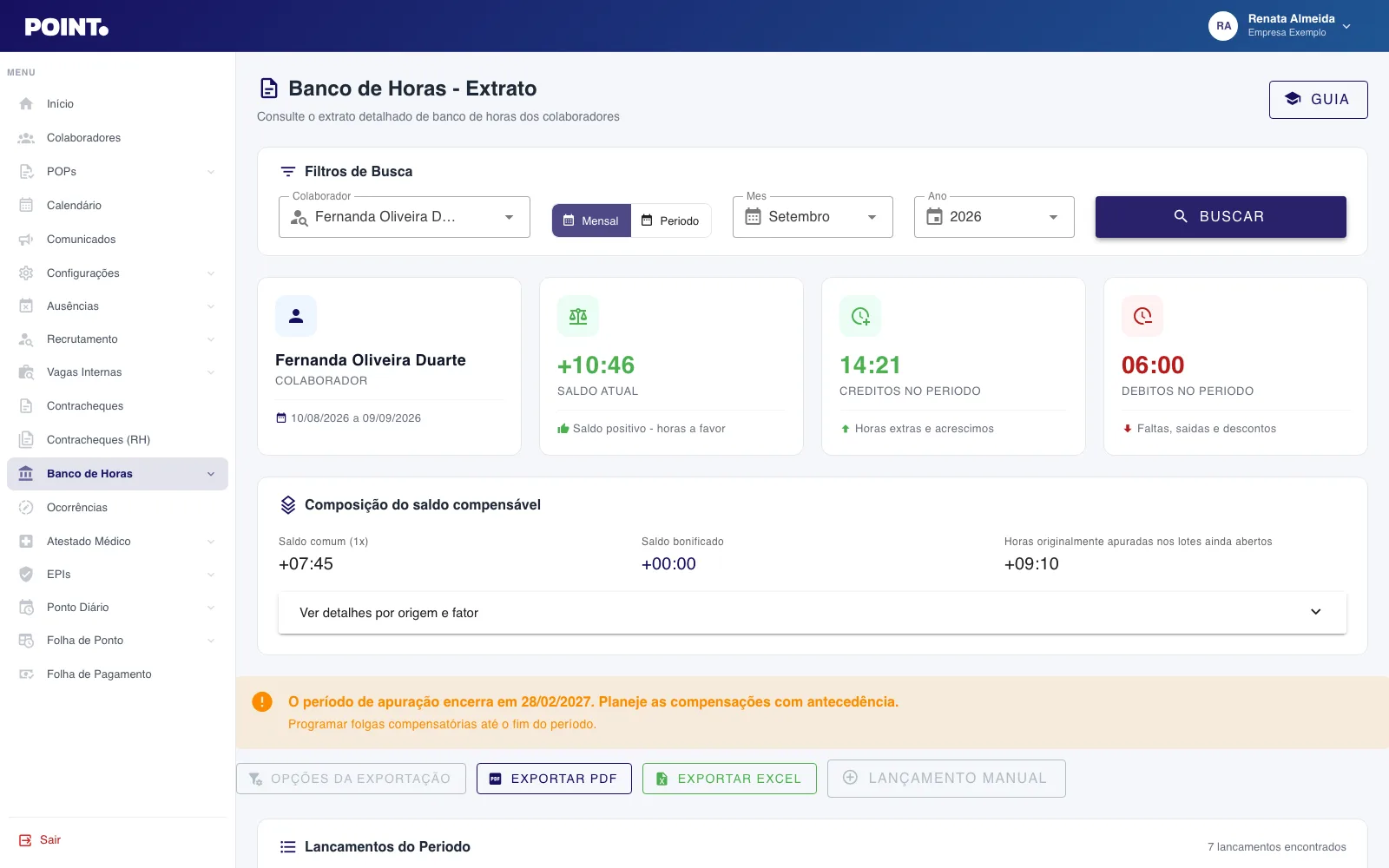Image resolution: width=1389 pixels, height=868 pixels.
Task: Open Comunicados in the menu
Action: pos(117,239)
